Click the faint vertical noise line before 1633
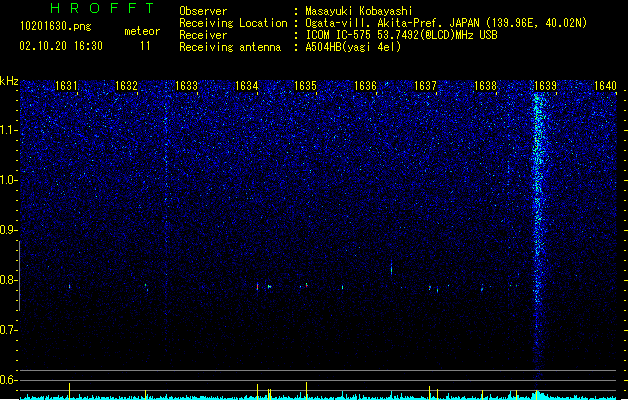The height and width of the screenshot is (400, 629). [166, 217]
